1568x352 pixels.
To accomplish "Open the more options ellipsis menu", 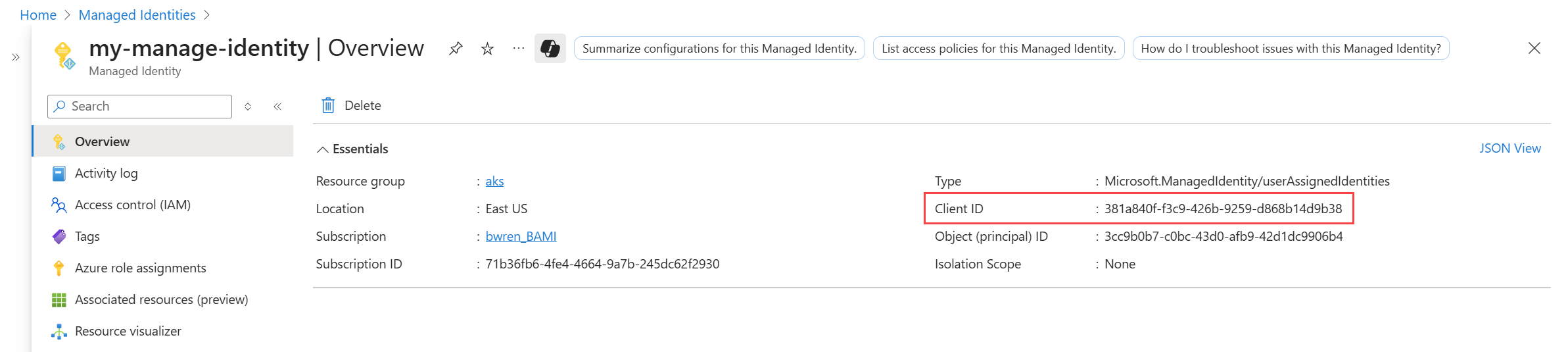I will pyautogui.click(x=519, y=49).
